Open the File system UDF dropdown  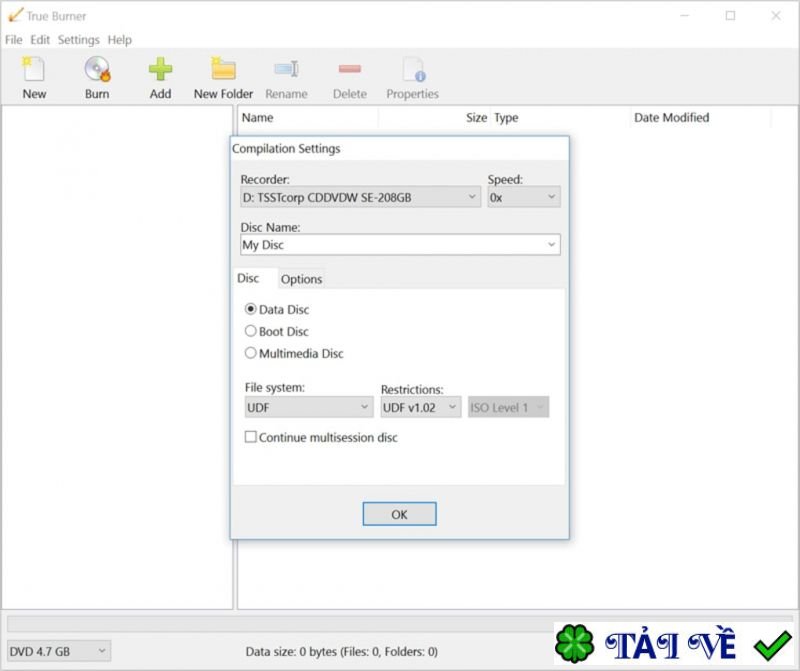pos(309,407)
